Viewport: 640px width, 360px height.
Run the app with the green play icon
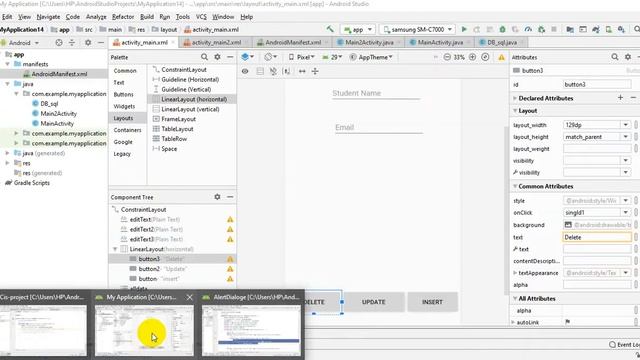464,29
